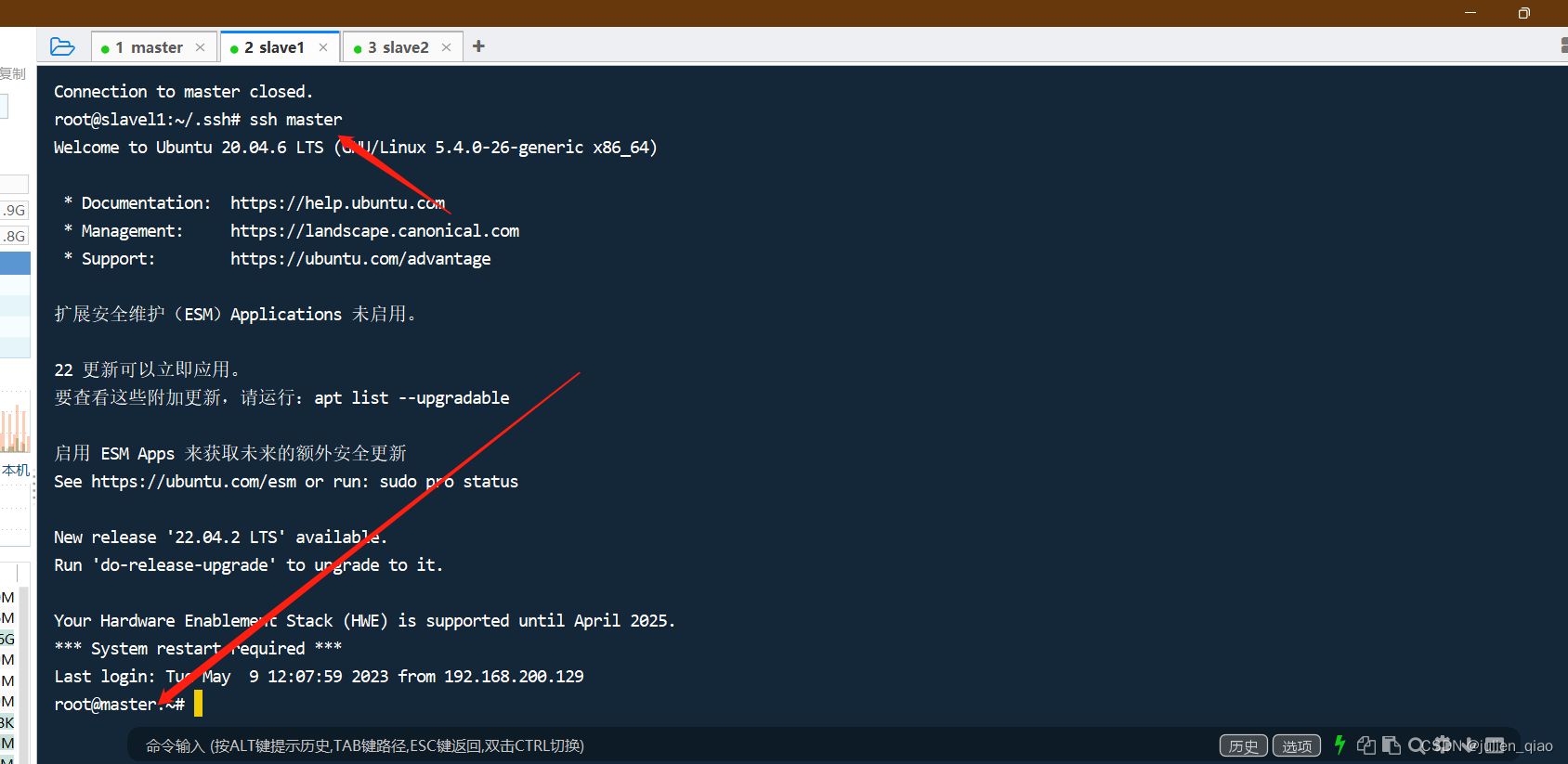This screenshot has height=764, width=1568.
Task: Click the help.ubuntu.com URL in terminal
Action: pyautogui.click(x=337, y=202)
